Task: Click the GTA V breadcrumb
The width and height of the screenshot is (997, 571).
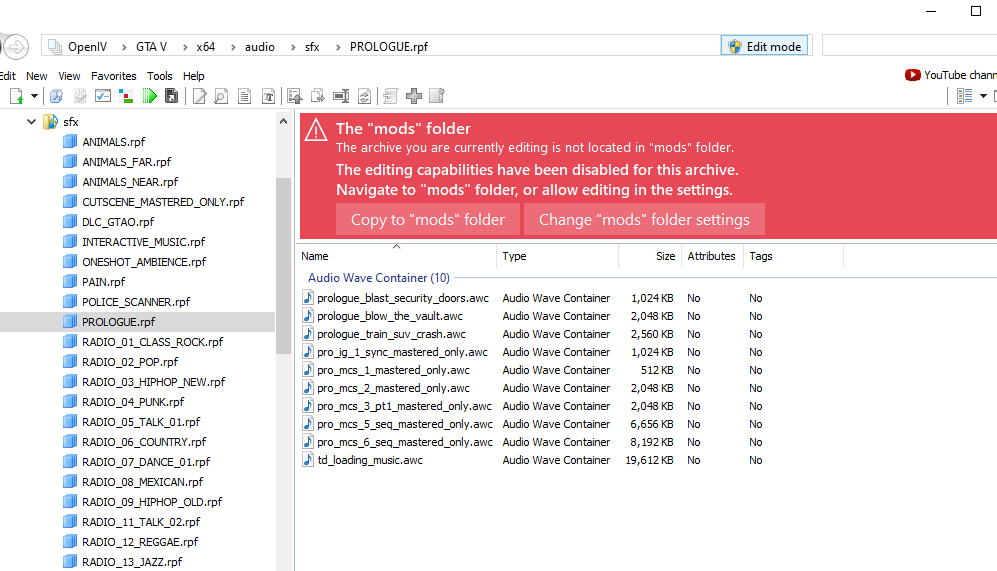Action: (x=151, y=46)
